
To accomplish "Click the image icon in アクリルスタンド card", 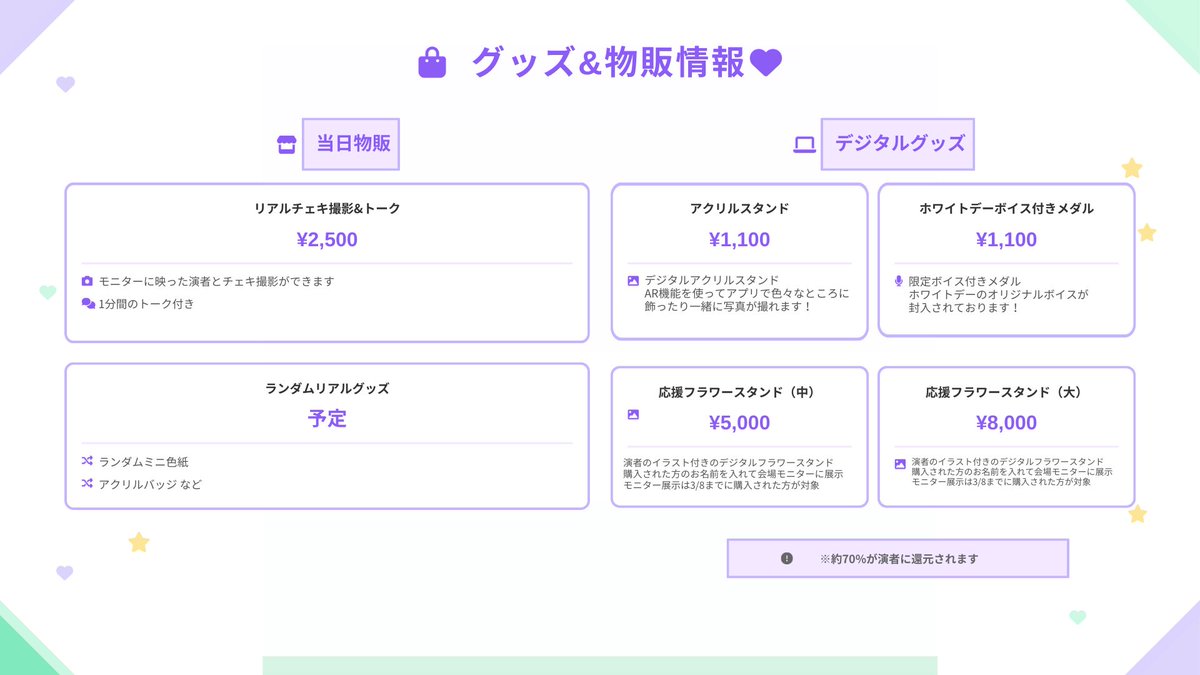I will [633, 280].
